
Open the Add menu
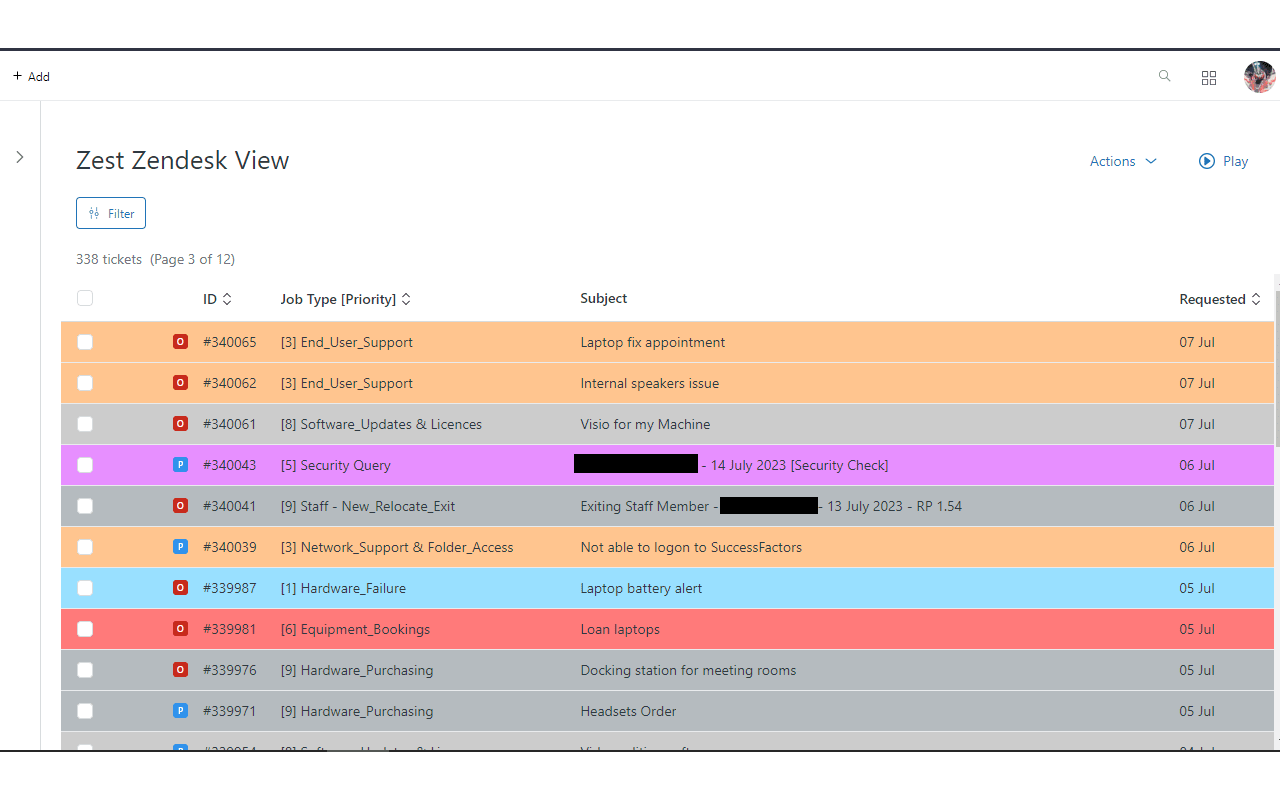(x=31, y=75)
